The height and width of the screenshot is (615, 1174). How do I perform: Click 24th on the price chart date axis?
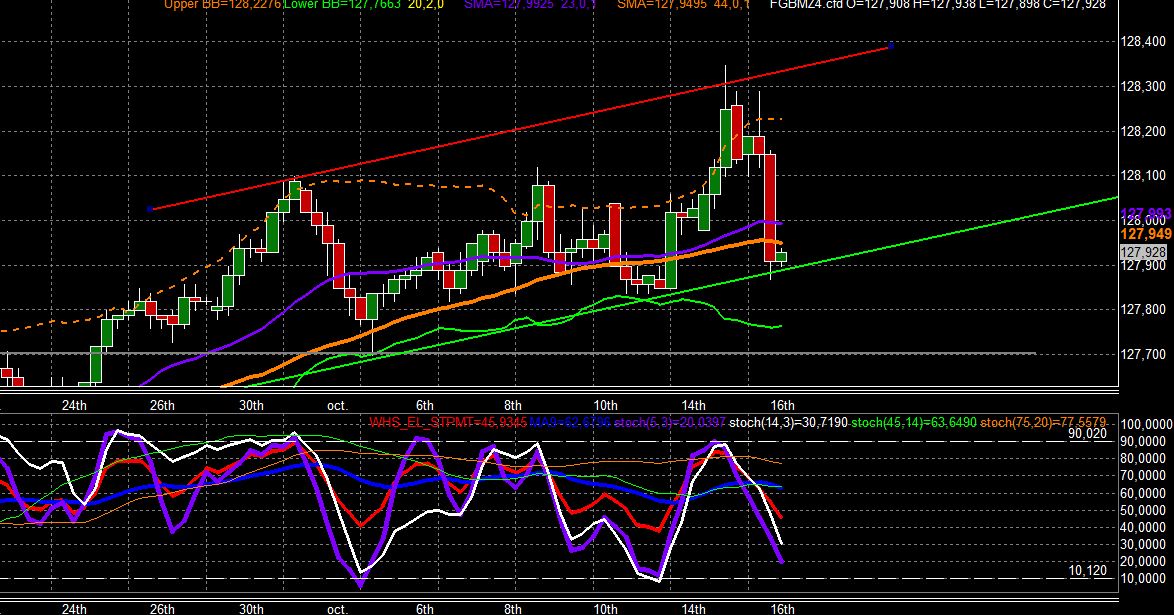coord(74,405)
